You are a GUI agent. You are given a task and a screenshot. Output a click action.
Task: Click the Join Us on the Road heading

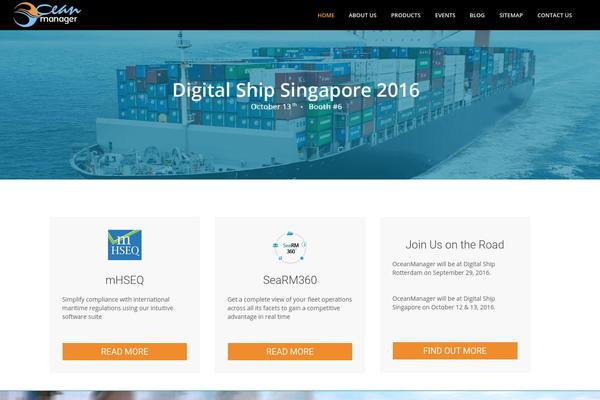pyautogui.click(x=455, y=245)
